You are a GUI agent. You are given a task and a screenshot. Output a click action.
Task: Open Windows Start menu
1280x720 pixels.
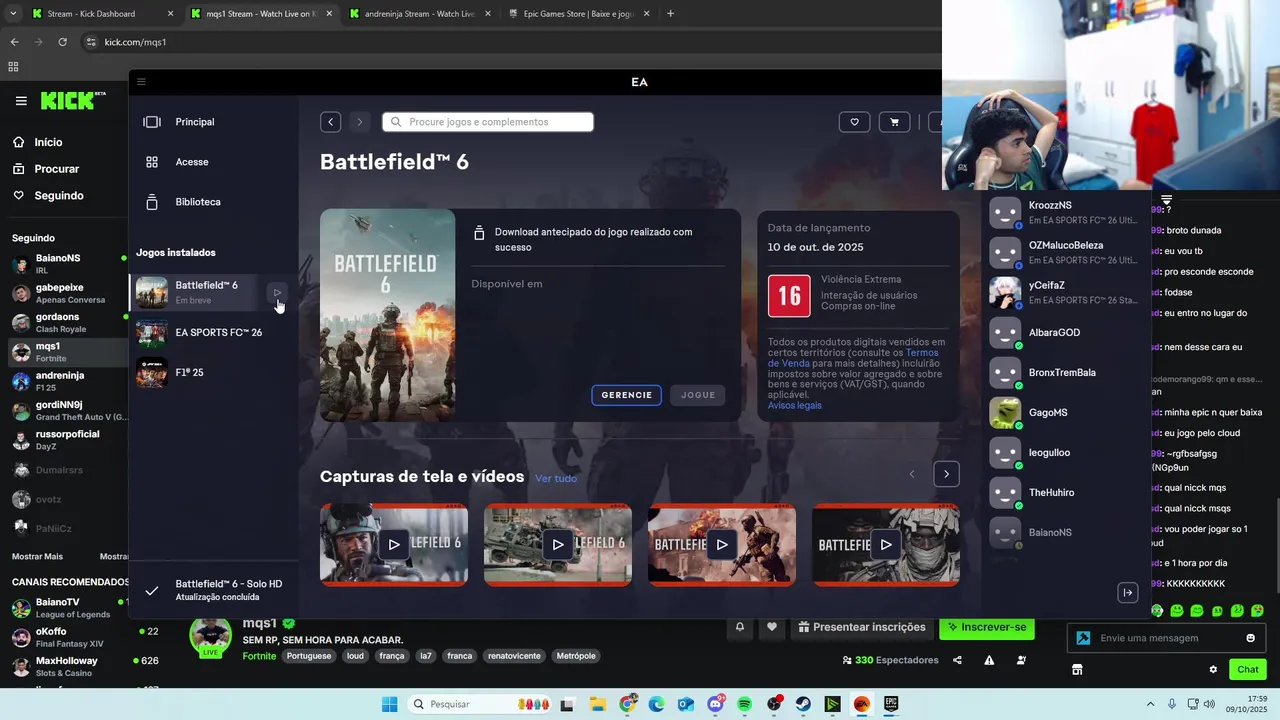pyautogui.click(x=389, y=704)
